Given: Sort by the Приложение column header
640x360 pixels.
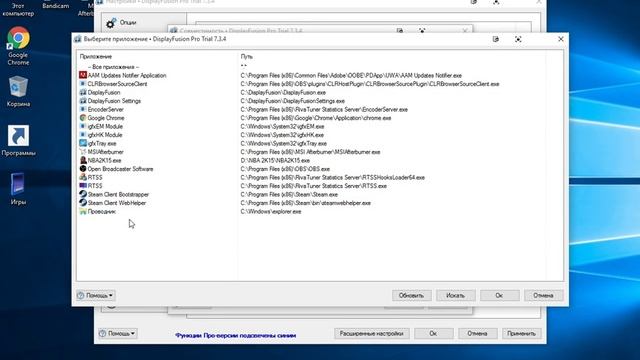Looking at the screenshot, I should pyautogui.click(x=96, y=57).
